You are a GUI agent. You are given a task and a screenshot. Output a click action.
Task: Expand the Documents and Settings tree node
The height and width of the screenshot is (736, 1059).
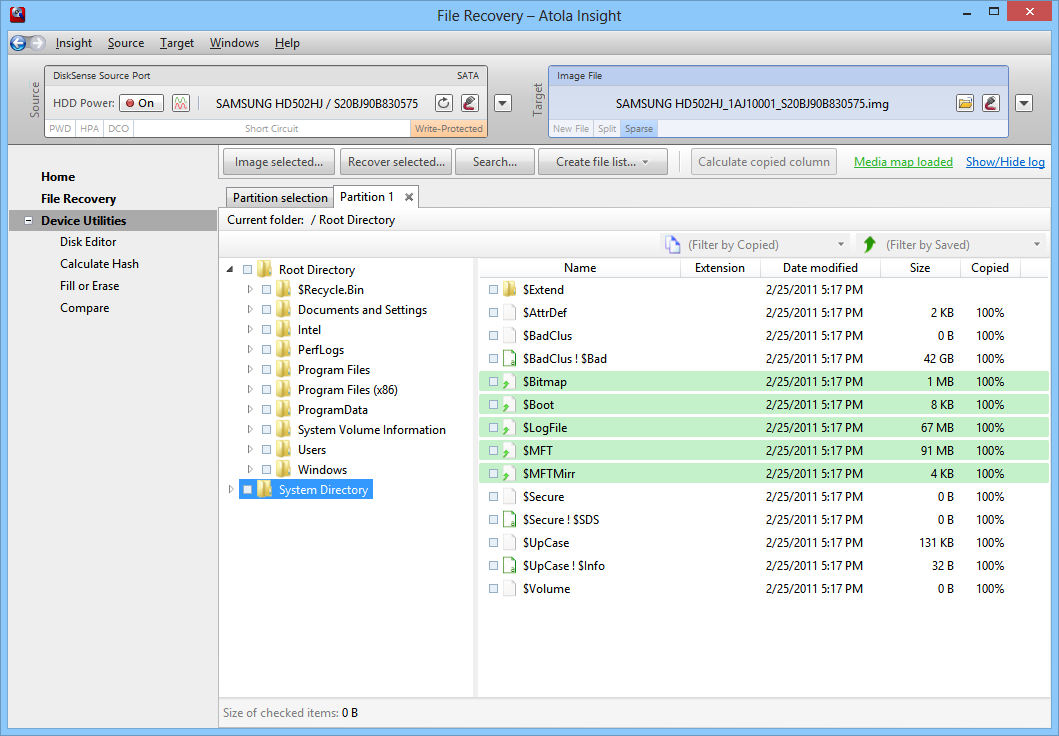click(x=250, y=309)
